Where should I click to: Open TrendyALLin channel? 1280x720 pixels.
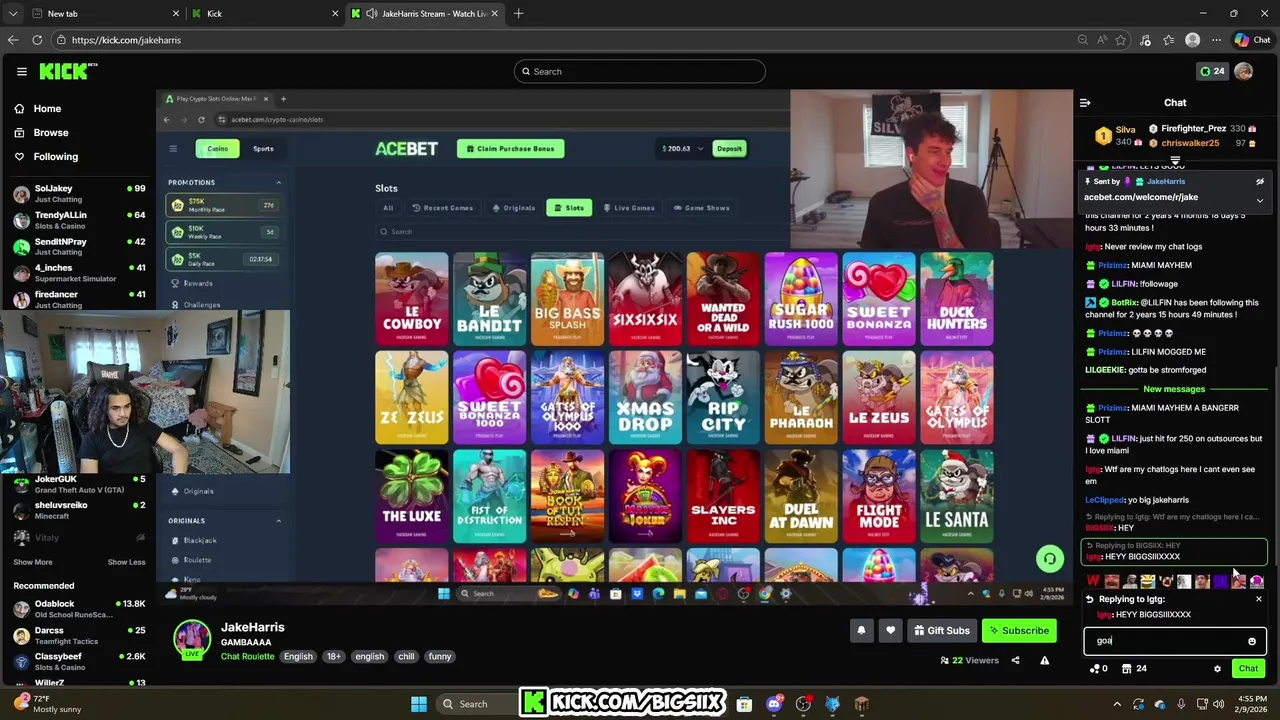tap(78, 220)
